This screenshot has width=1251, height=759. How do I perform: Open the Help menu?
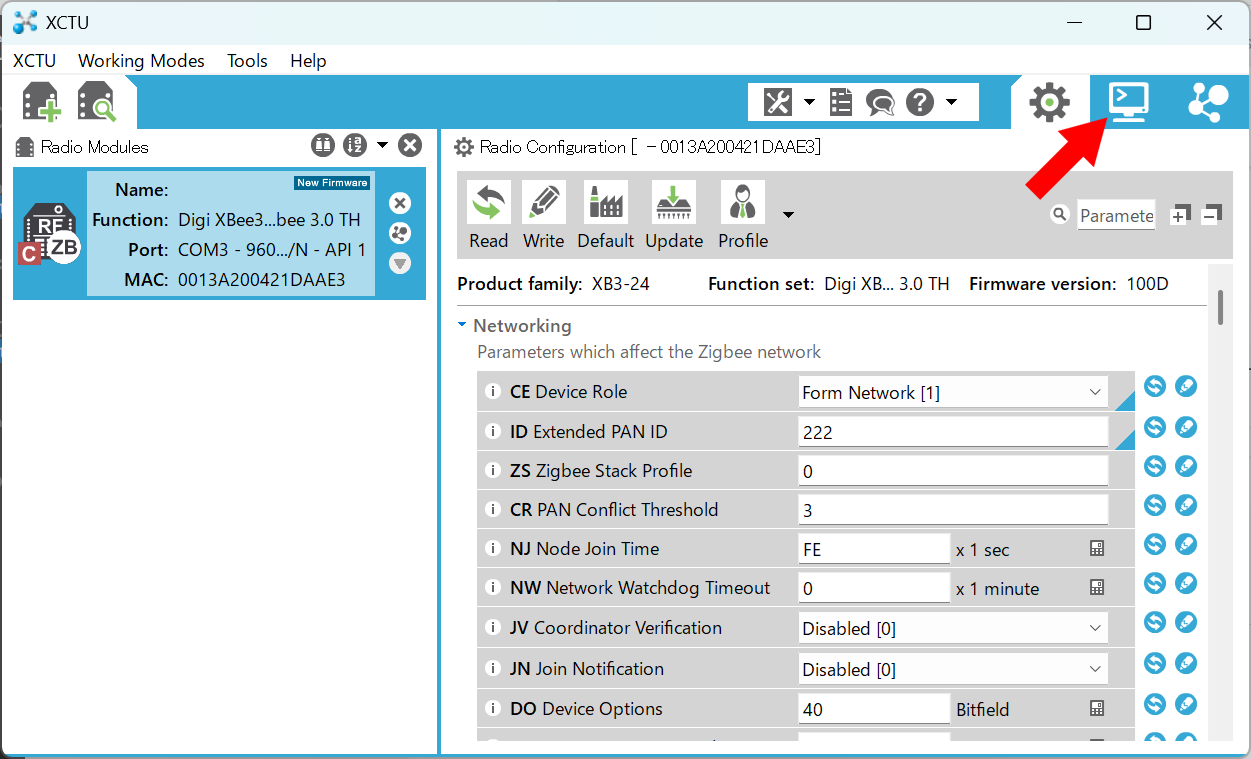point(308,61)
